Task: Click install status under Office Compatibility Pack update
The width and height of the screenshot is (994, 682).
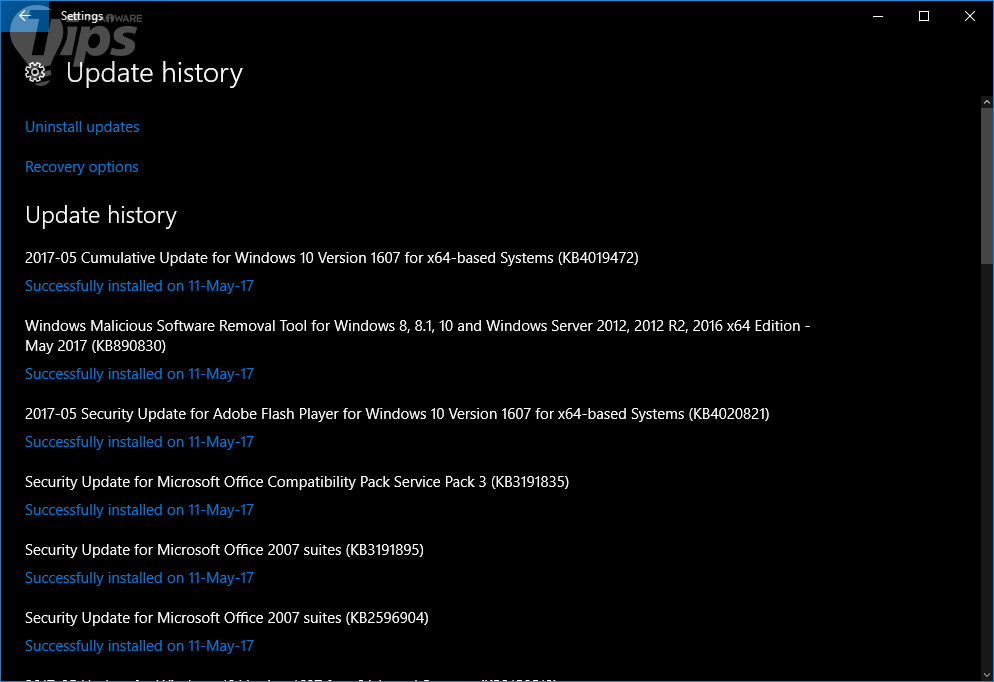Action: tap(139, 510)
